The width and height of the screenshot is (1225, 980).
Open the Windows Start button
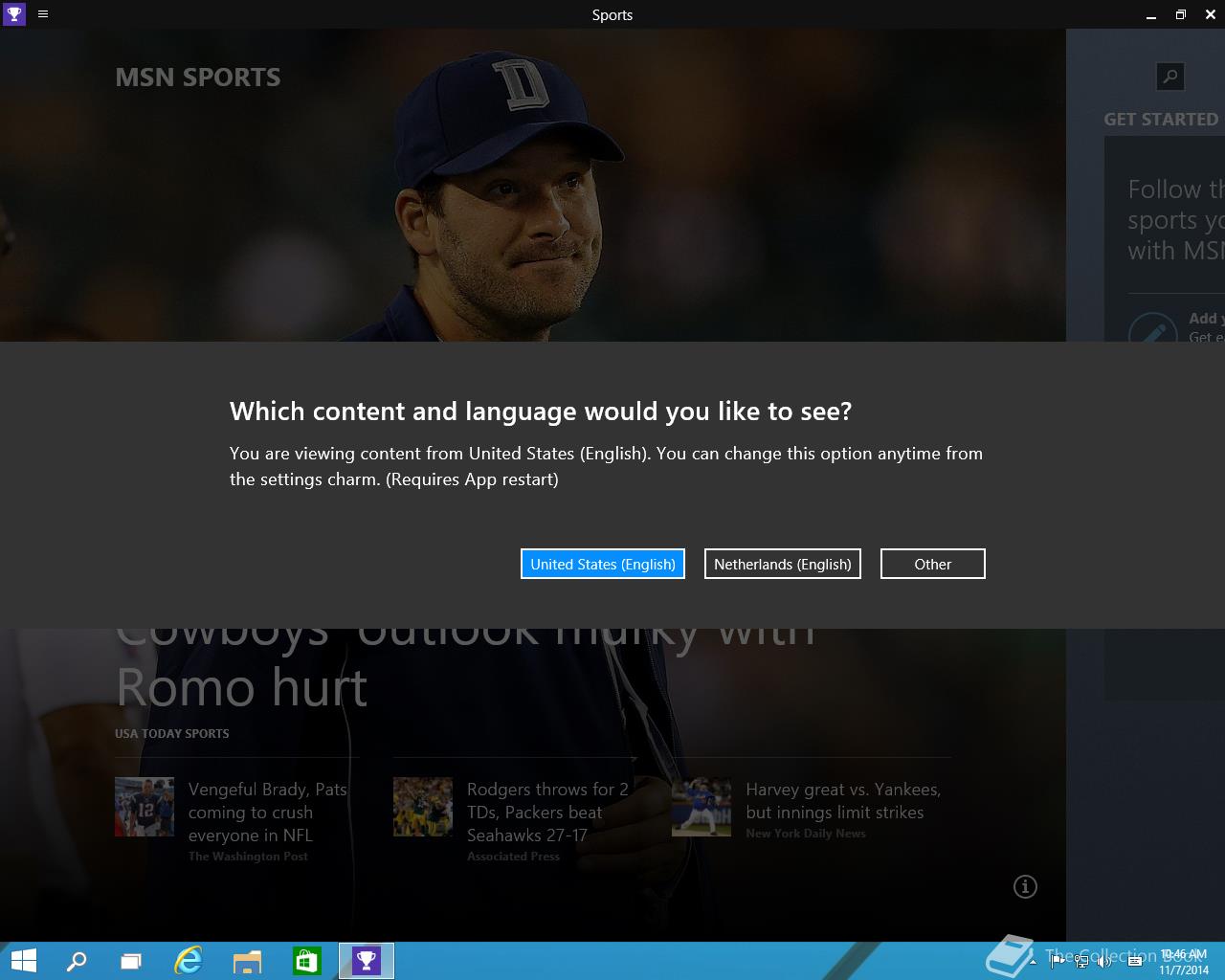point(23,961)
